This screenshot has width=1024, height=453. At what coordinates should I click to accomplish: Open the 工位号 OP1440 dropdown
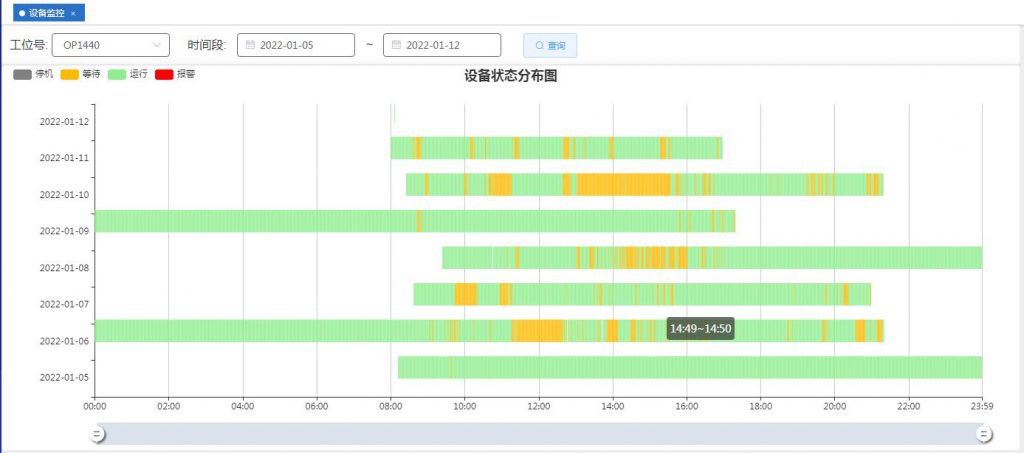[x=110, y=45]
